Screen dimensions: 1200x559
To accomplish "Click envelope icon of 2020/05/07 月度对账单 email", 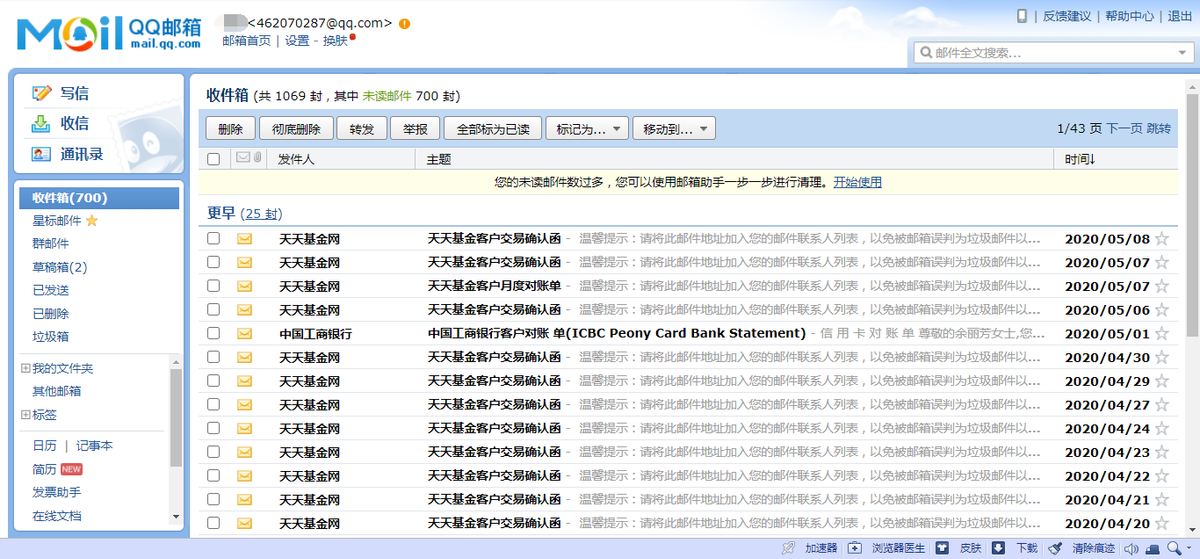I will [244, 286].
